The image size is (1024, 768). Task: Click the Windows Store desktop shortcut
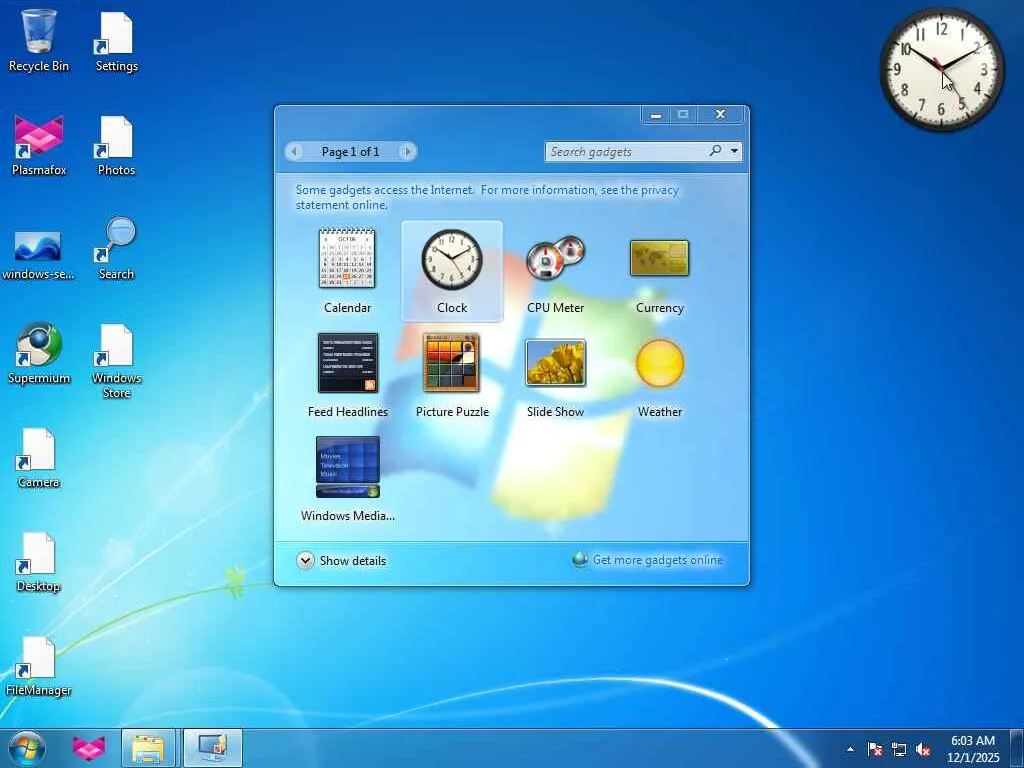pos(116,360)
